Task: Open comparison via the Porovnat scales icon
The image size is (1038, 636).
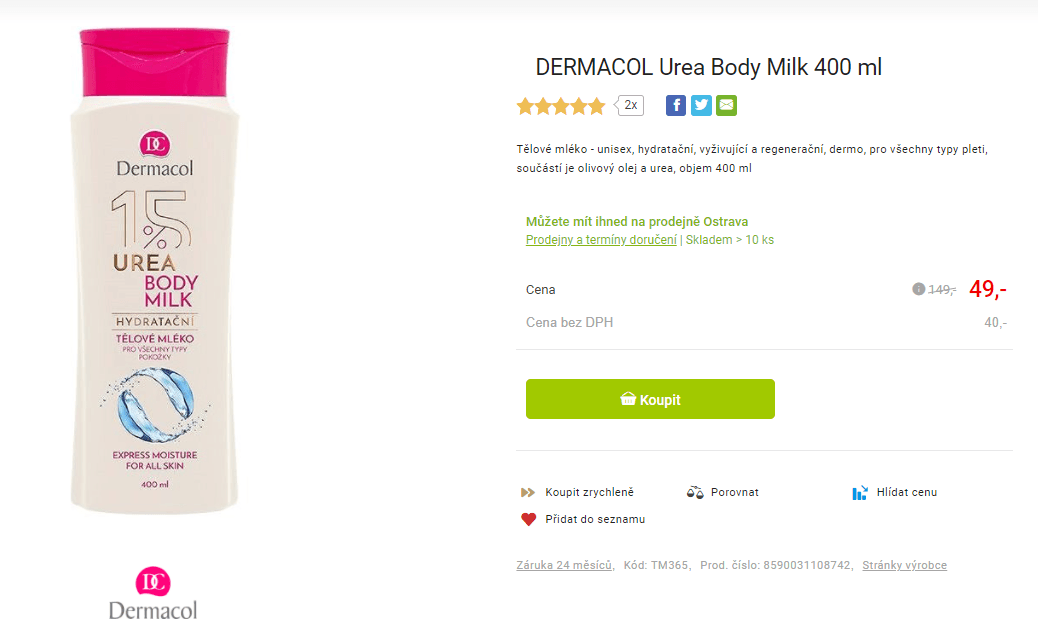Action: [695, 492]
